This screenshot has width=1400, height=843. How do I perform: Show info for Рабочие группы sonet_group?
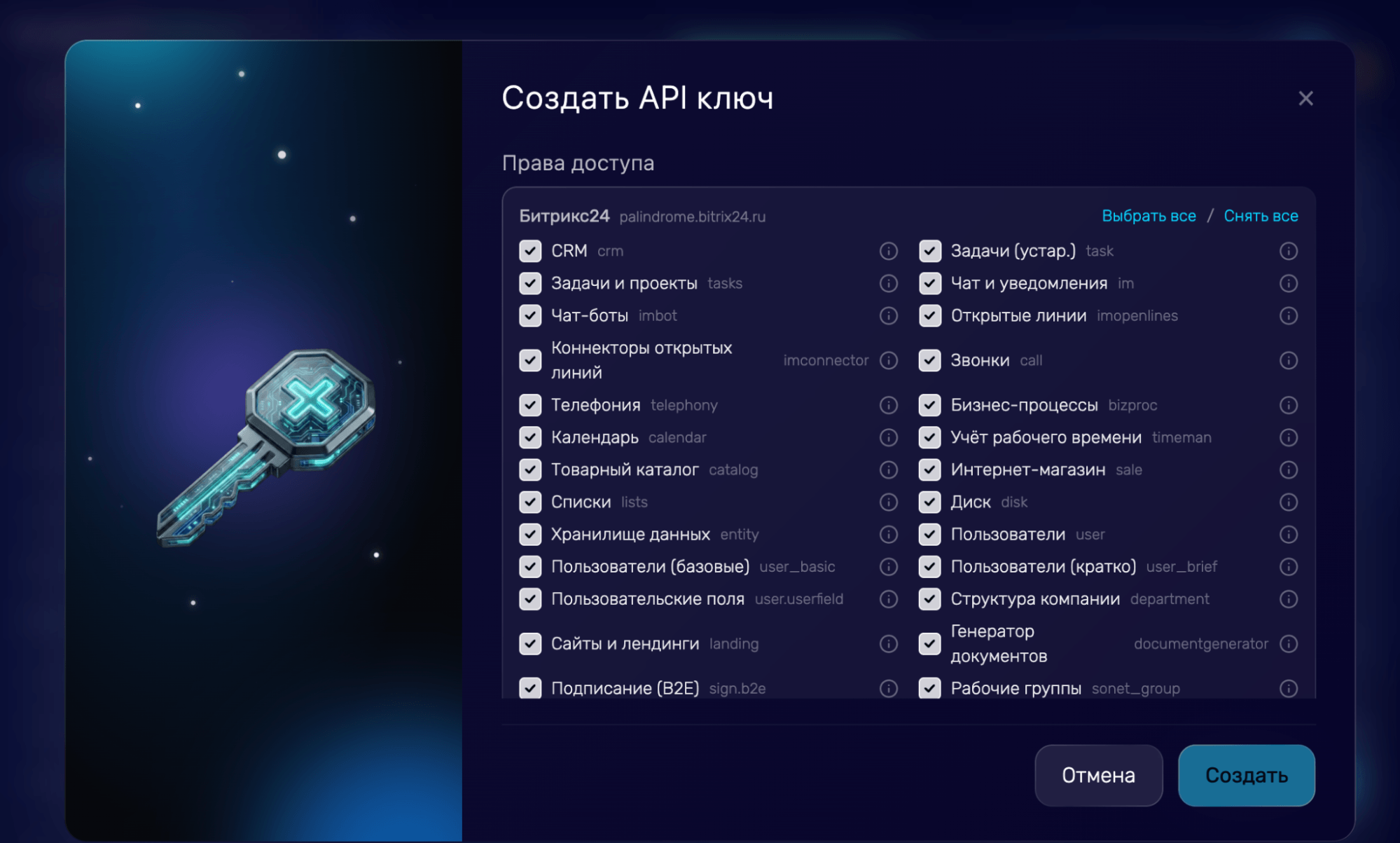[1288, 688]
